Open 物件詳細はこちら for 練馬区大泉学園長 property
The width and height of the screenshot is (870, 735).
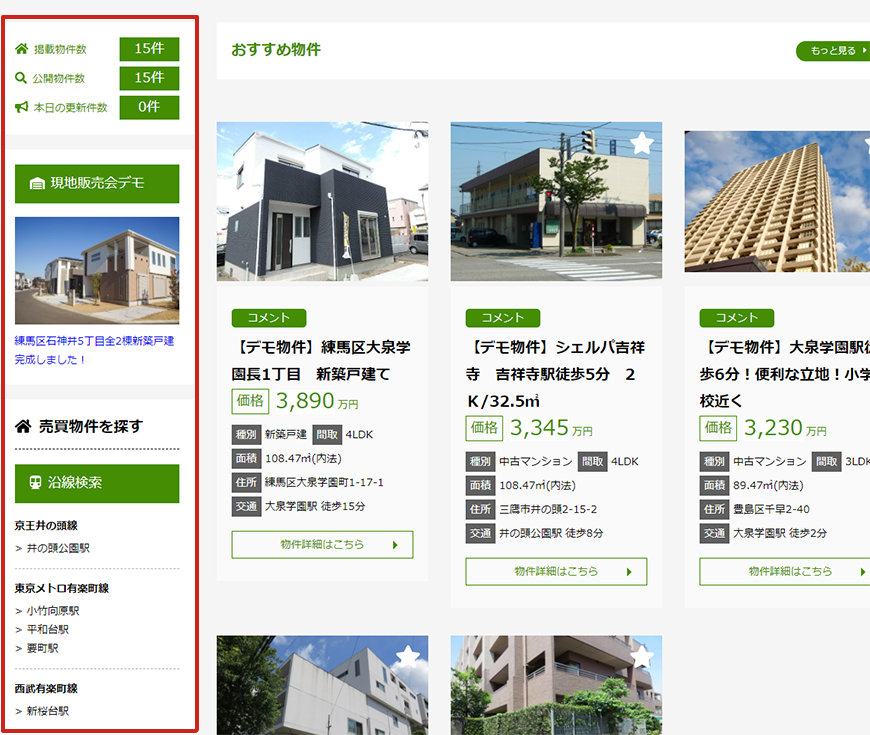322,545
